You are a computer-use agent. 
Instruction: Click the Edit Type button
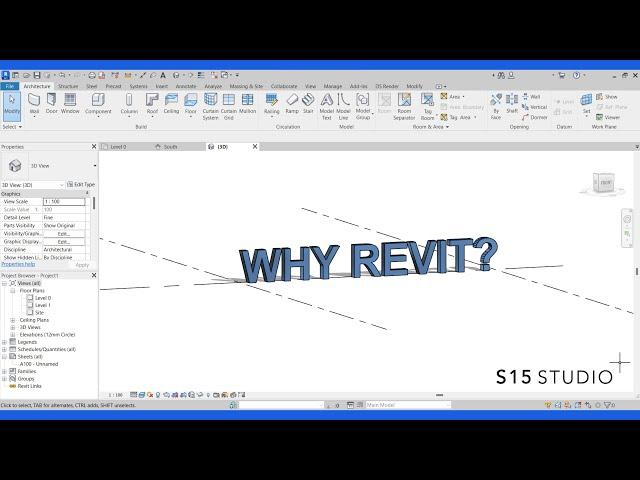click(x=81, y=184)
